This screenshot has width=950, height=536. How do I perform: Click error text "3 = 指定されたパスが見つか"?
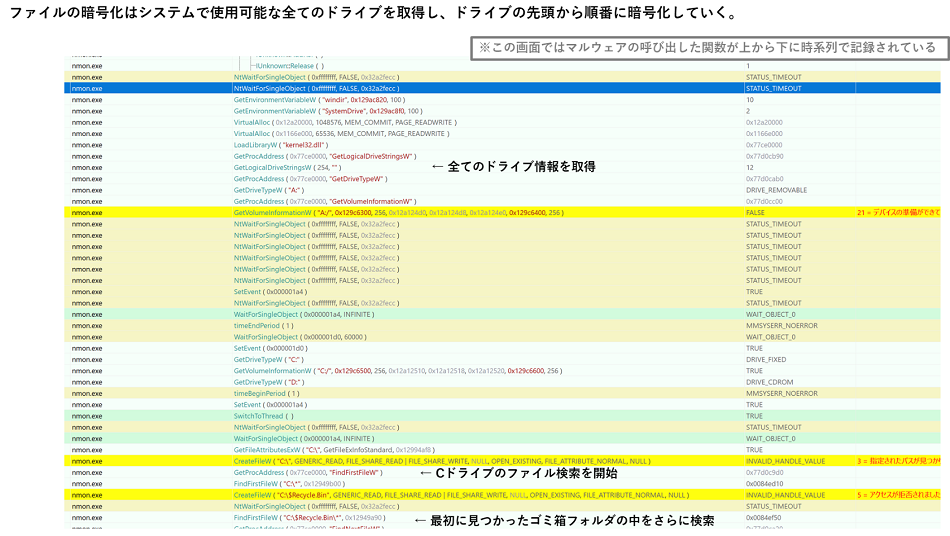pyautogui.click(x=899, y=462)
